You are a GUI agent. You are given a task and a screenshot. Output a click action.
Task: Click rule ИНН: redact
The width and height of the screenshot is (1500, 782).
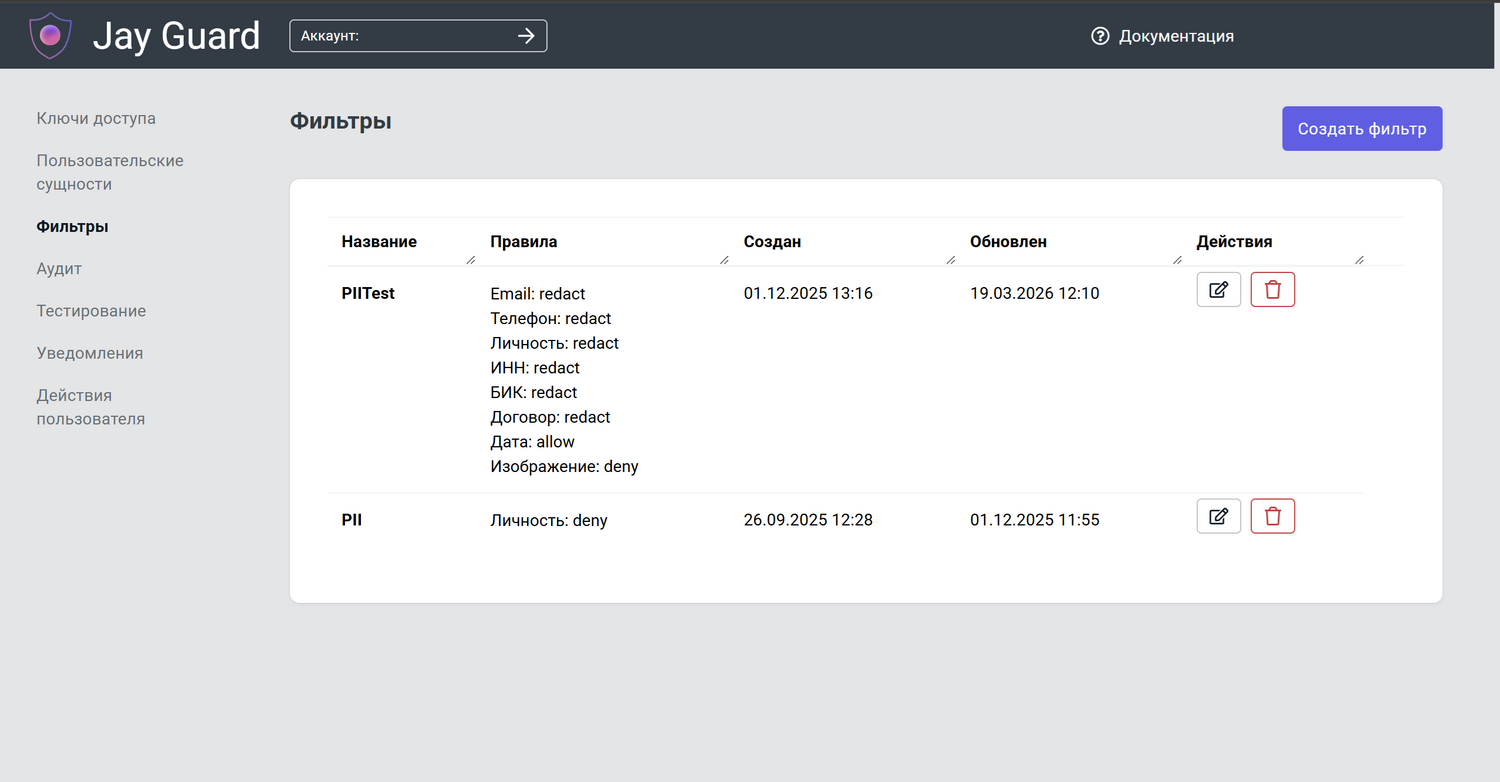[535, 368]
